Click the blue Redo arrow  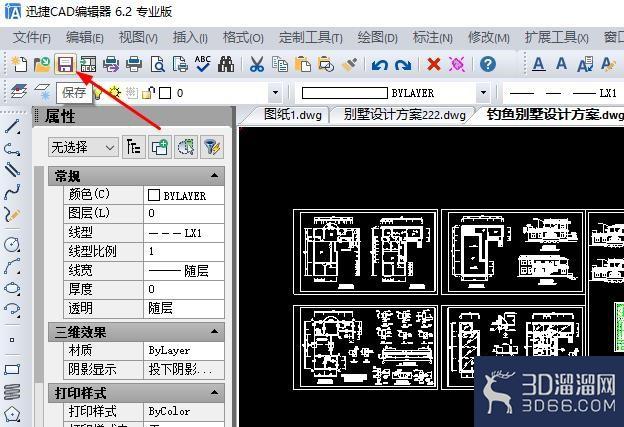[x=403, y=64]
